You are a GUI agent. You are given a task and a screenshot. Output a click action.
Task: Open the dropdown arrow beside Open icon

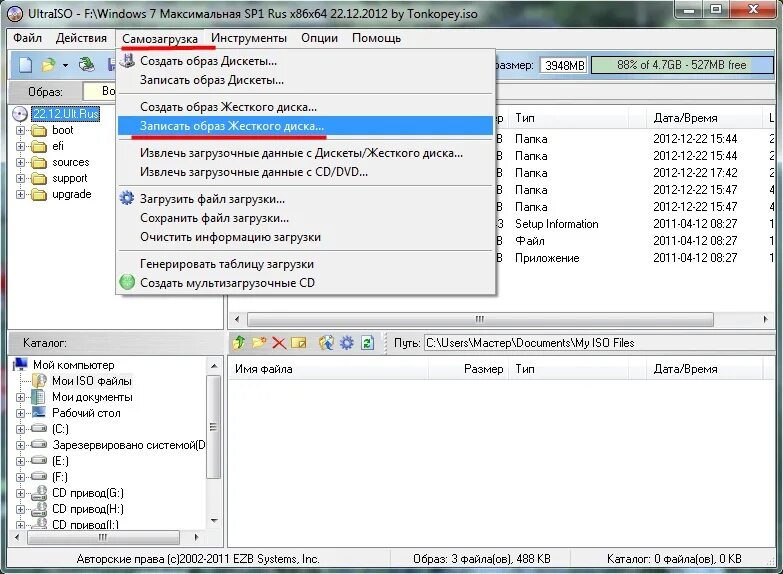pos(65,65)
